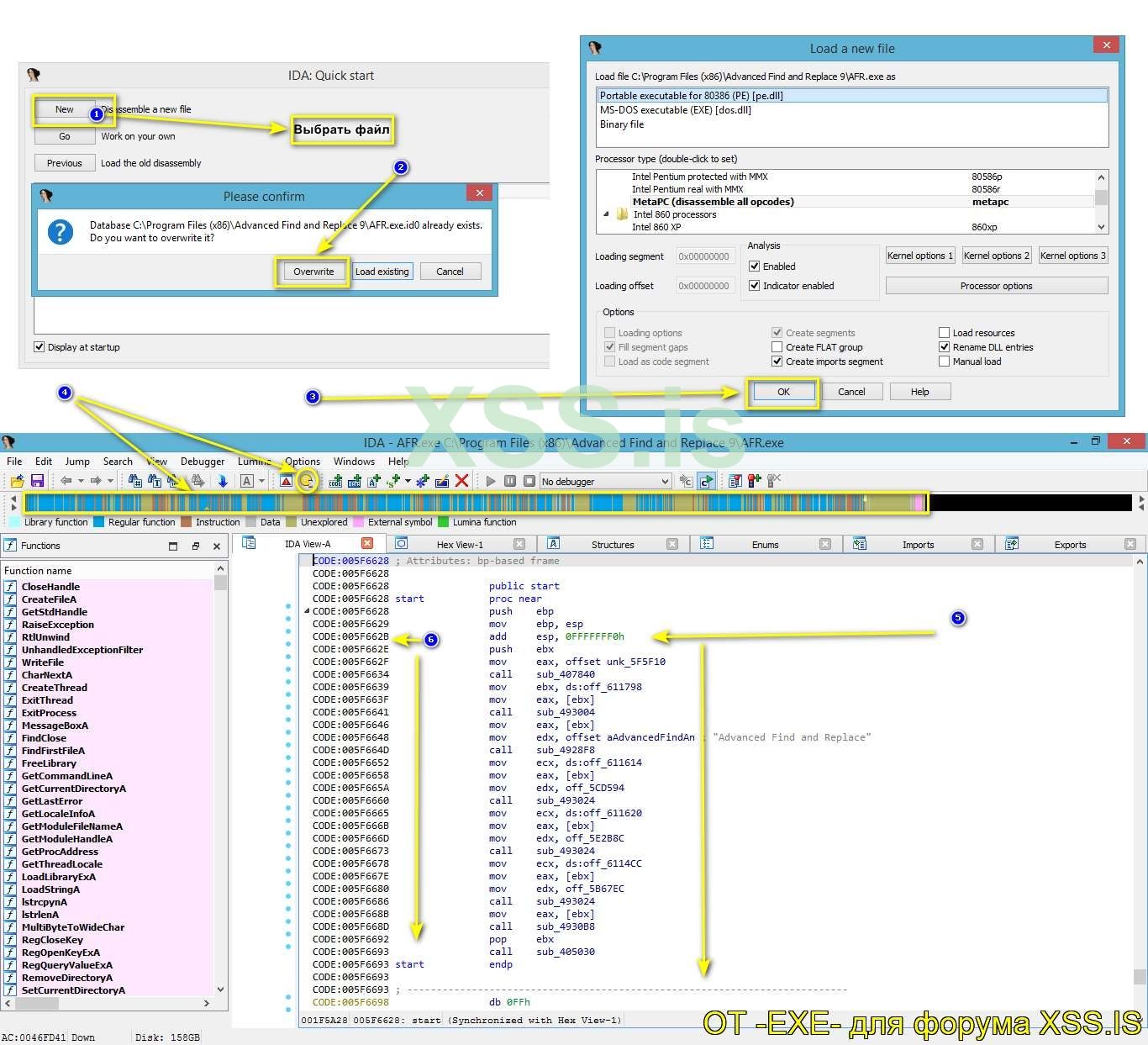Switch to the Imports tab
The height and width of the screenshot is (1045, 1148).
(x=918, y=544)
